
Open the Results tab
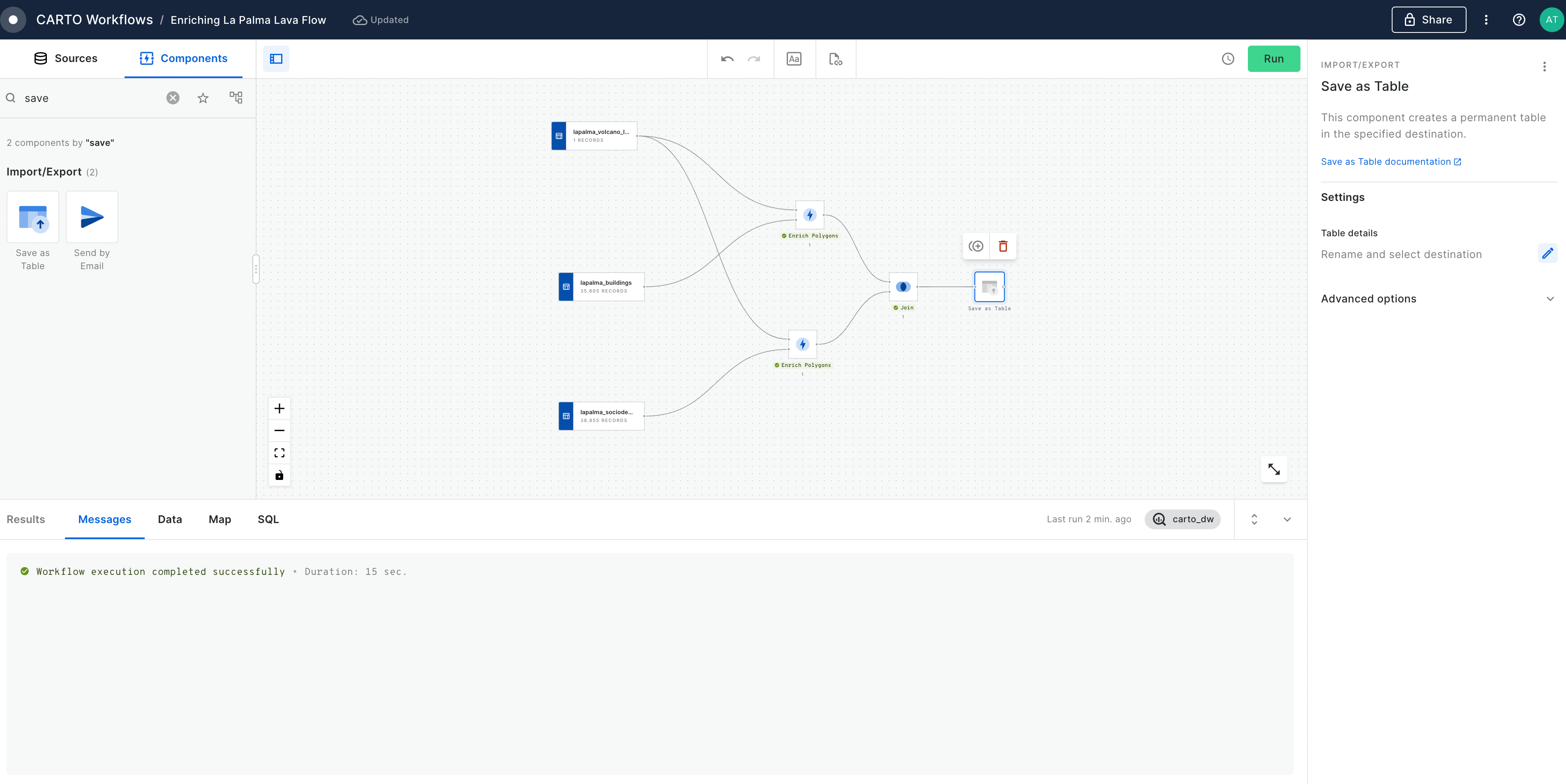click(x=25, y=519)
